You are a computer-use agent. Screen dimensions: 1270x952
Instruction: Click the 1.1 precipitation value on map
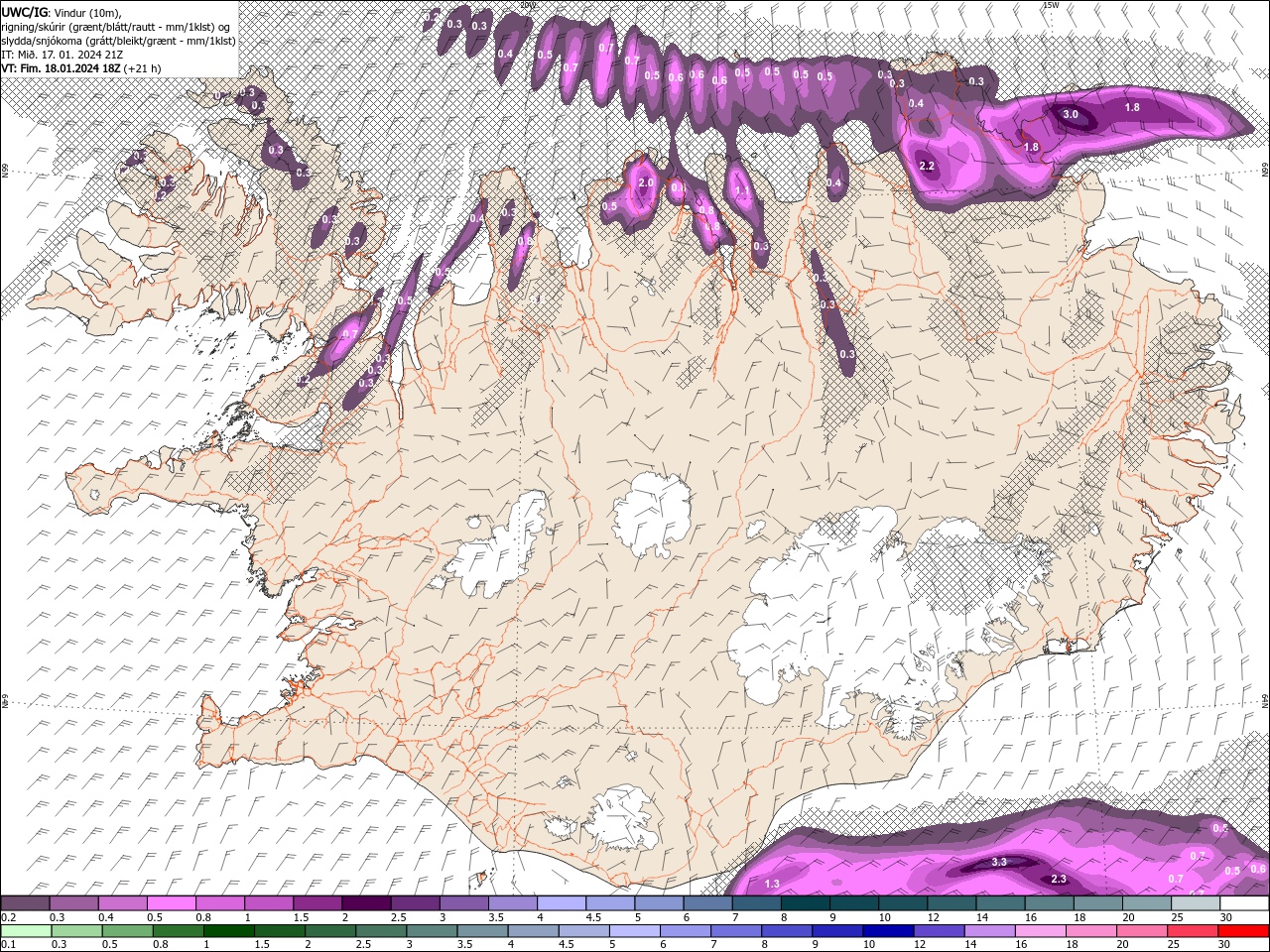click(x=741, y=191)
